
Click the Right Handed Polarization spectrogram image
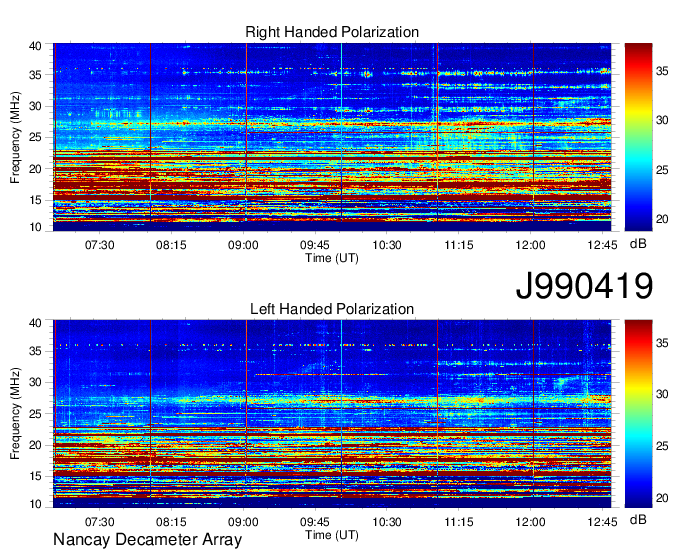click(332, 137)
